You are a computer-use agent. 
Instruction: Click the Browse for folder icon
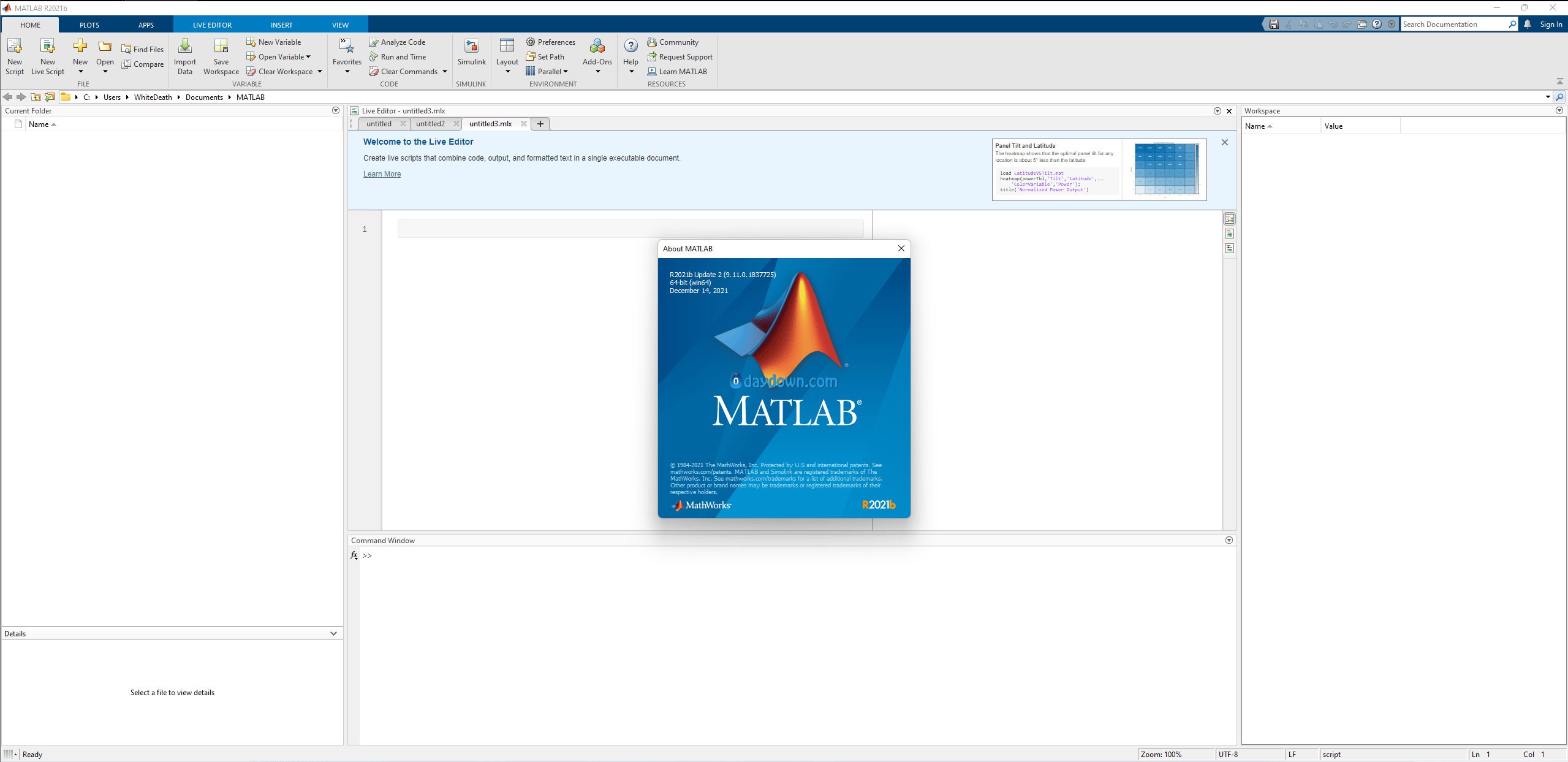pos(50,97)
